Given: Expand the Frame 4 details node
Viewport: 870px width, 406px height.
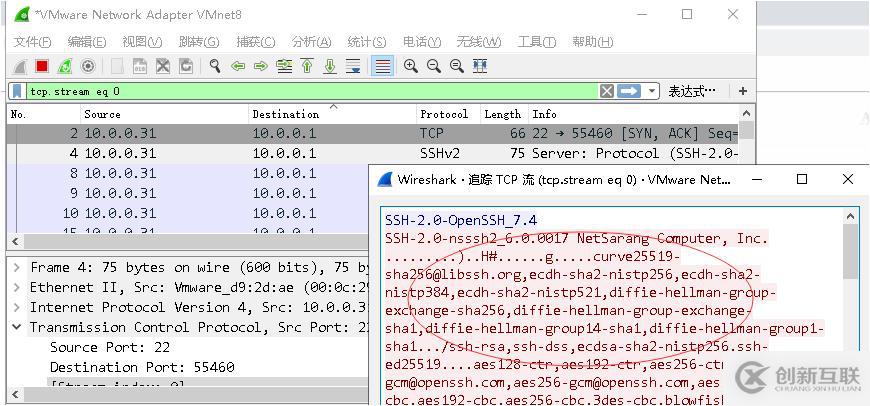Looking at the screenshot, I should tap(17, 267).
